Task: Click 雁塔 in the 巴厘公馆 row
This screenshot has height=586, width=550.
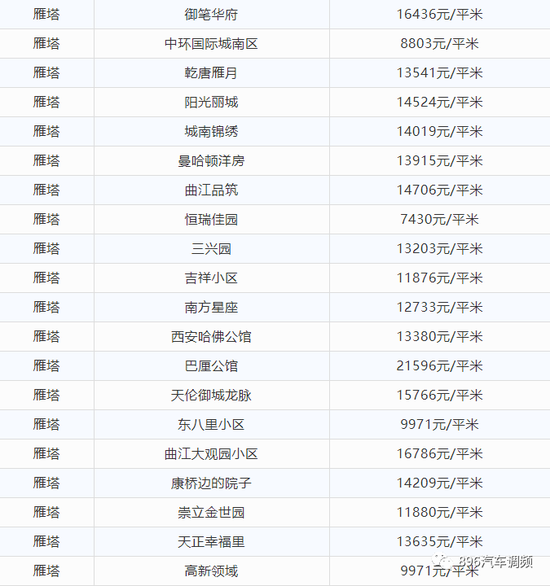Action: pyautogui.click(x=46, y=366)
